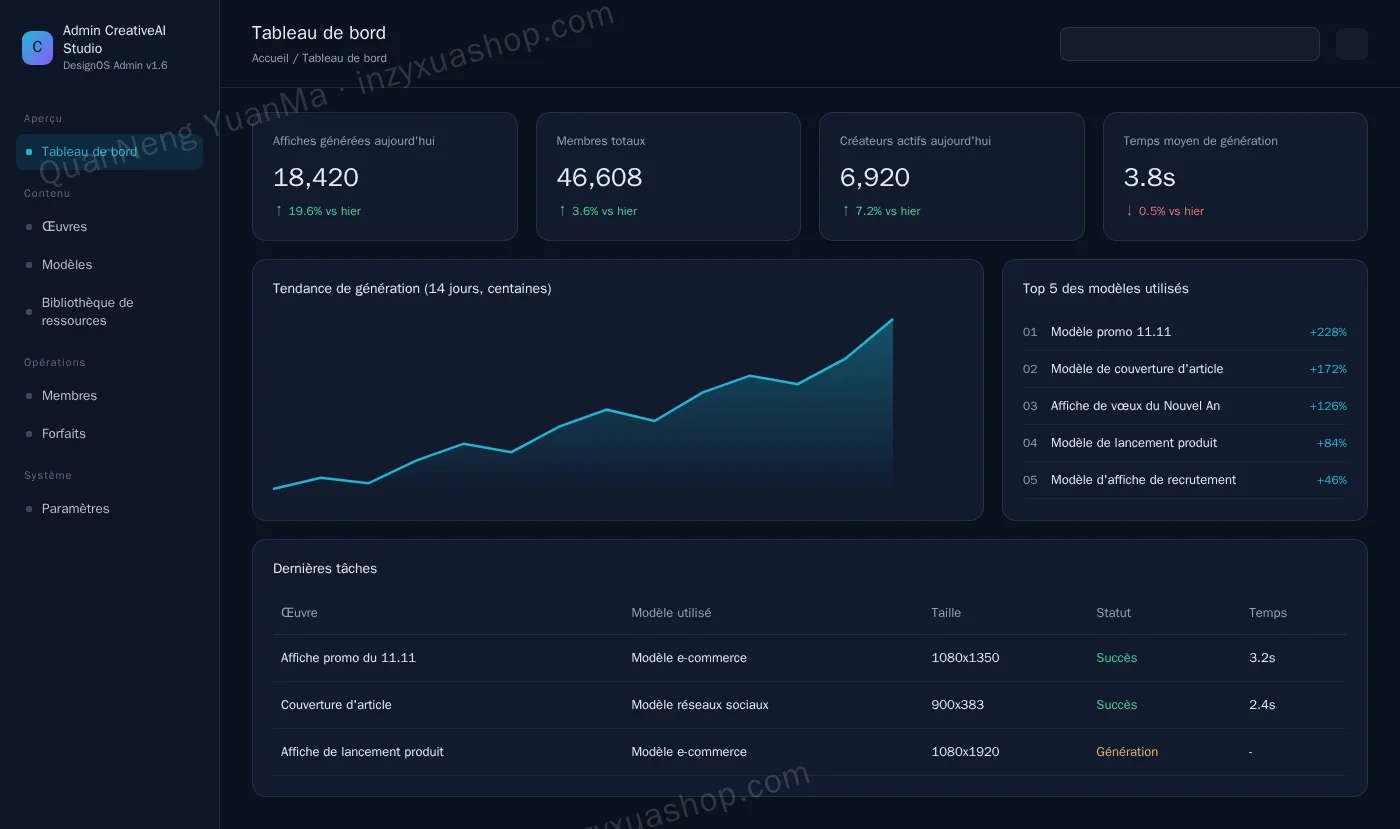Click the generation trend line chart

coord(583,404)
